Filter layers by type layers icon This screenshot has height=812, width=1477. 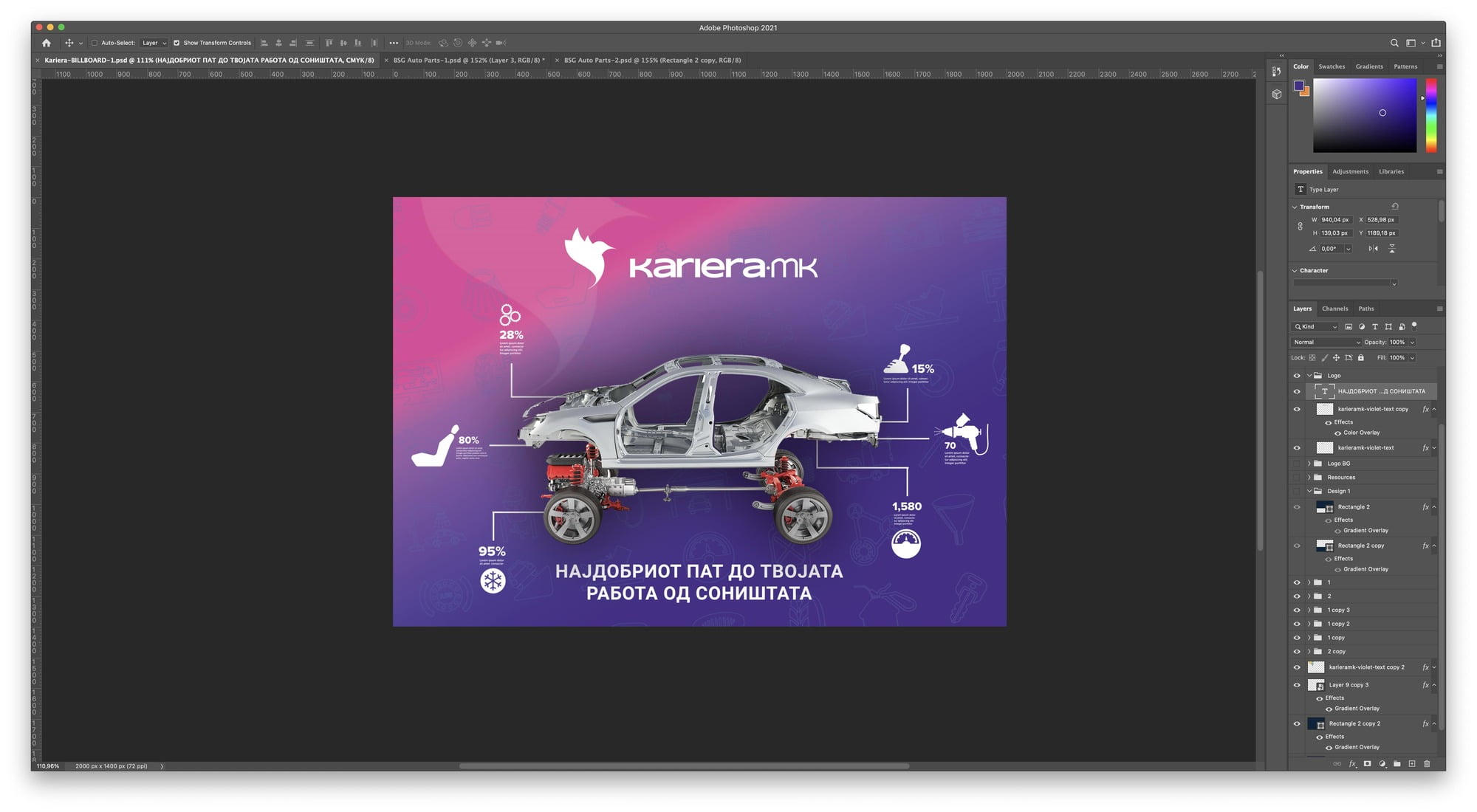point(1374,327)
